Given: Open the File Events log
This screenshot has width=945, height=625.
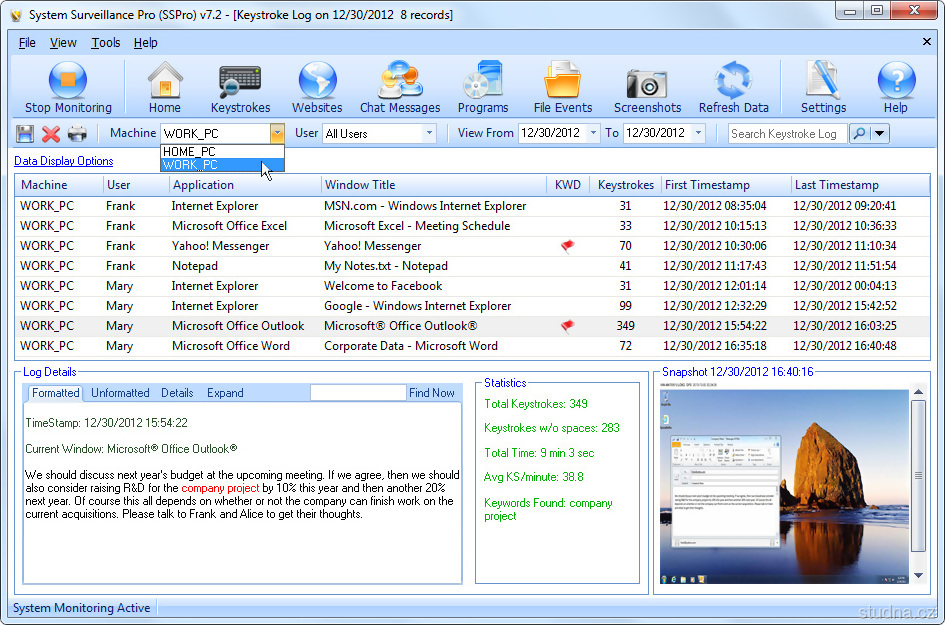Looking at the screenshot, I should point(563,87).
